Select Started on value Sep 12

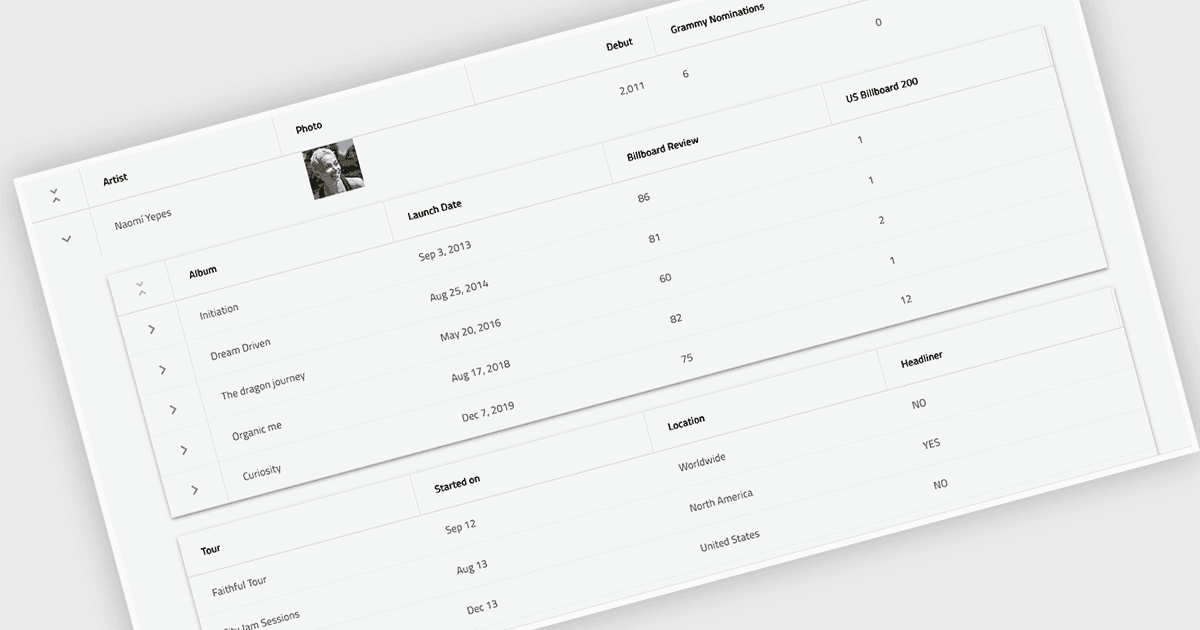(x=460, y=526)
